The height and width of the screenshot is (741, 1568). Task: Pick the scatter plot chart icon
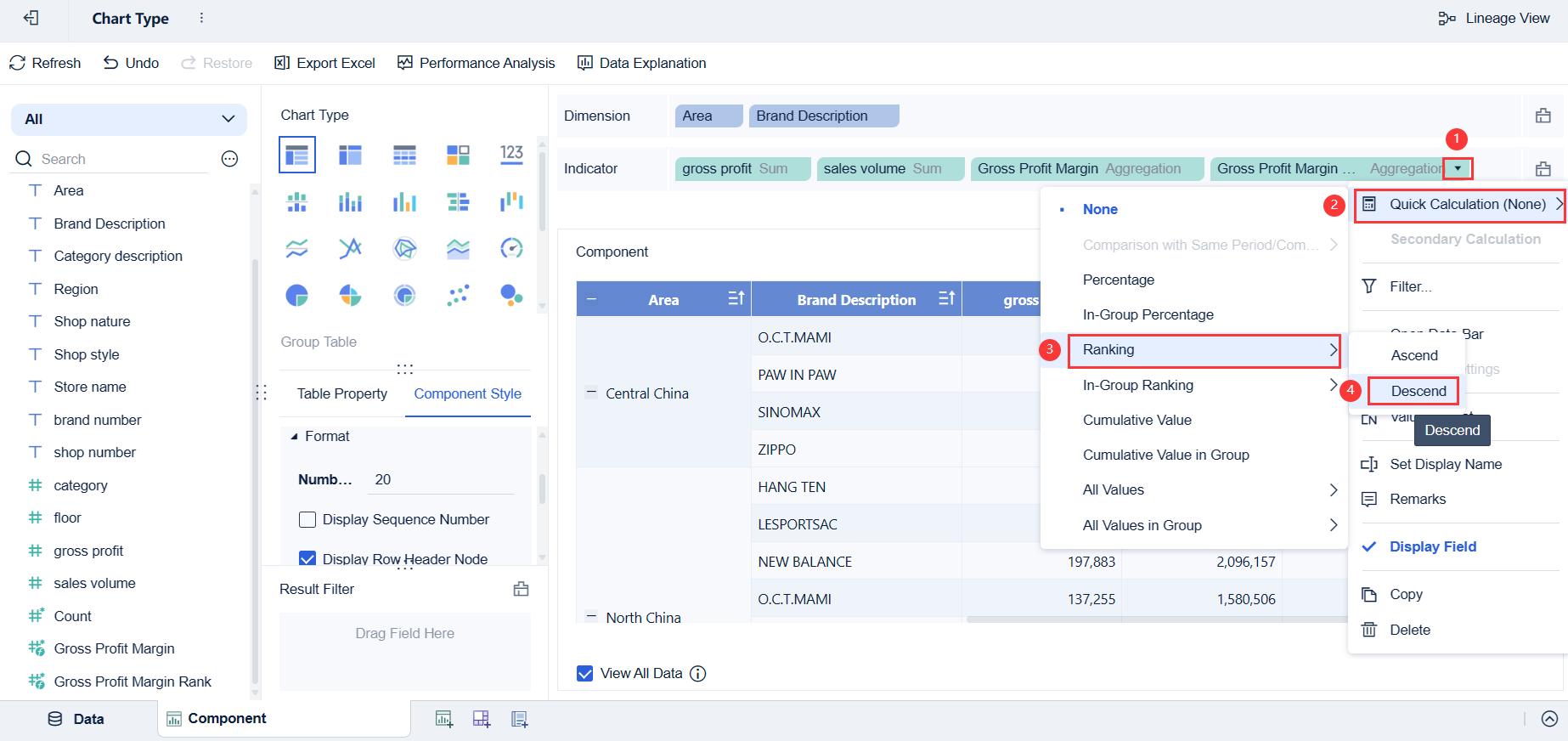tap(458, 296)
